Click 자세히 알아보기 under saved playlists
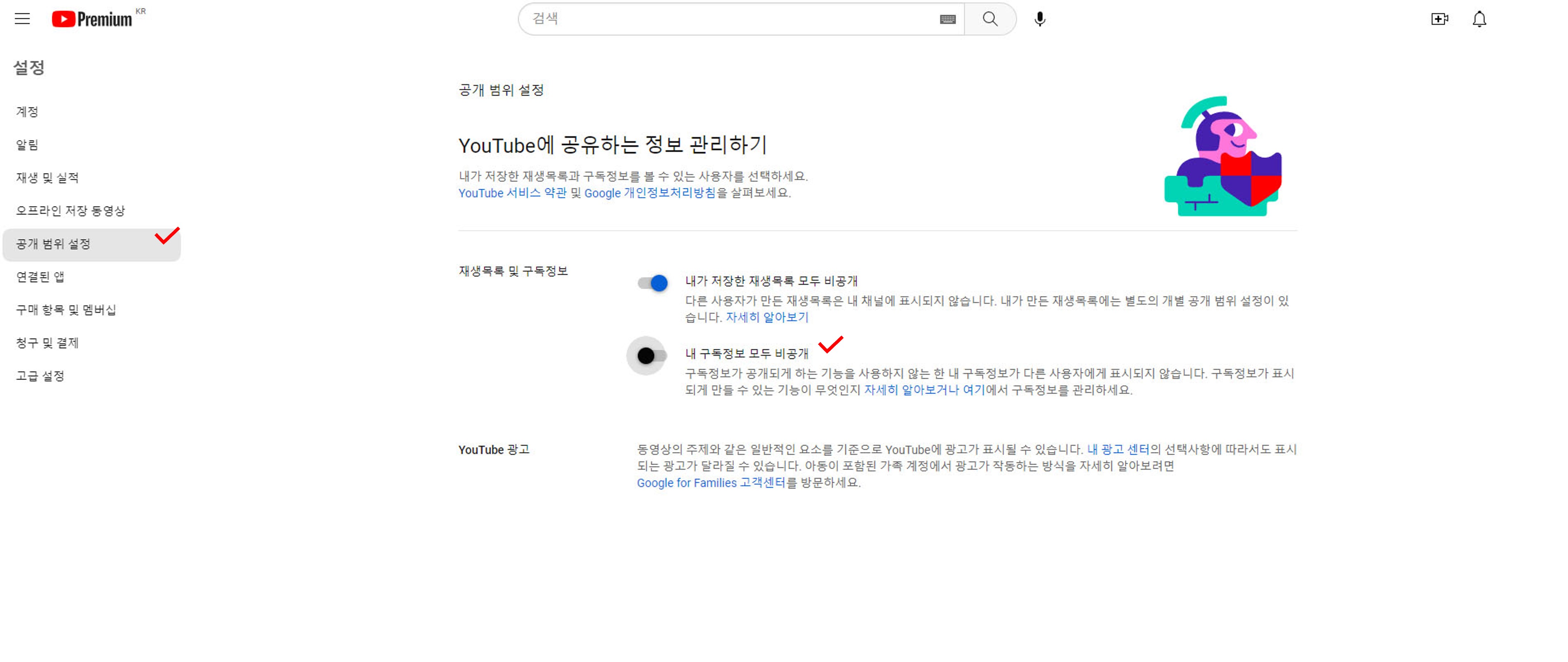This screenshot has height=662, width=1568. pyautogui.click(x=767, y=317)
